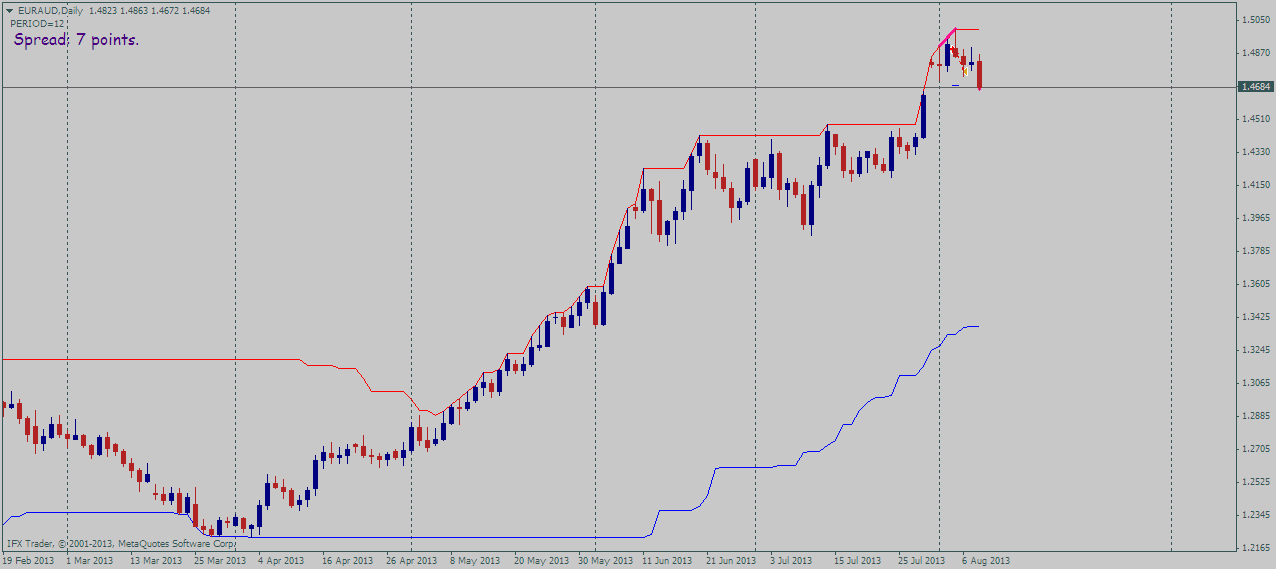
Task: Click the 15 Jul 2013 date label
Action: 857,561
